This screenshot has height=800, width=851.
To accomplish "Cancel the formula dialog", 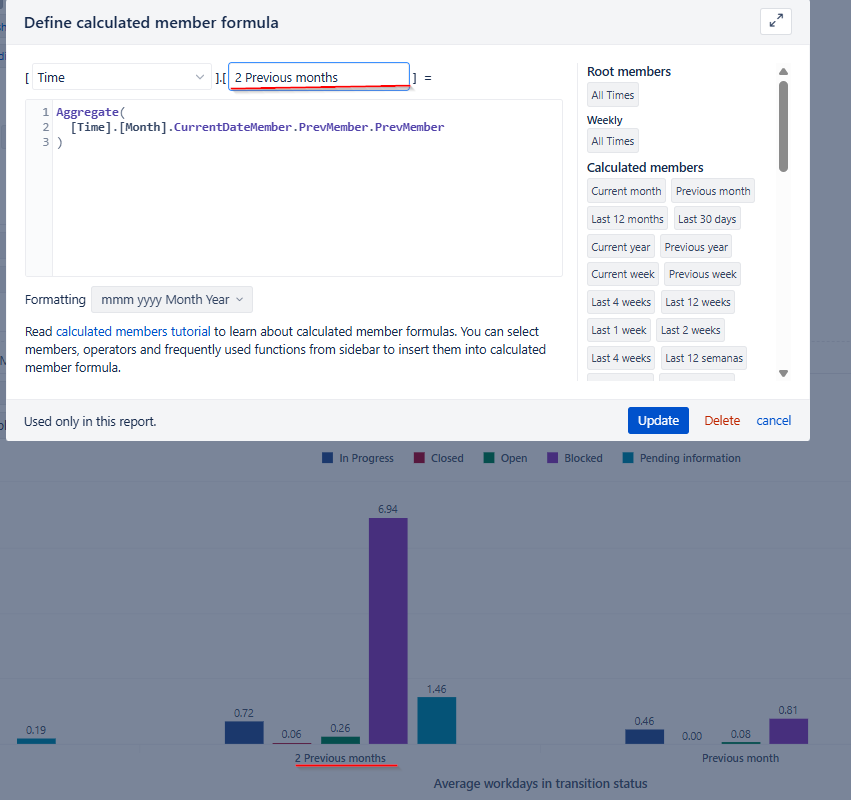I will pyautogui.click(x=773, y=421).
